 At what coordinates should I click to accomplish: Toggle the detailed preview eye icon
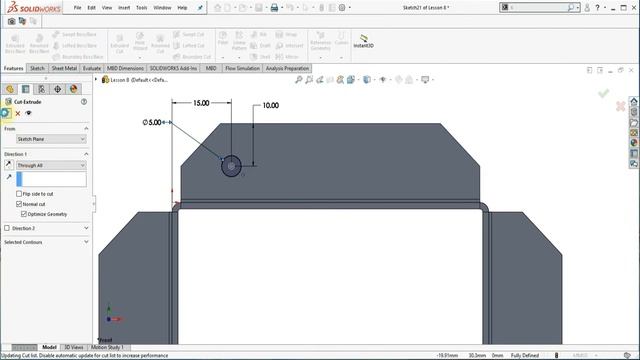tap(28, 113)
